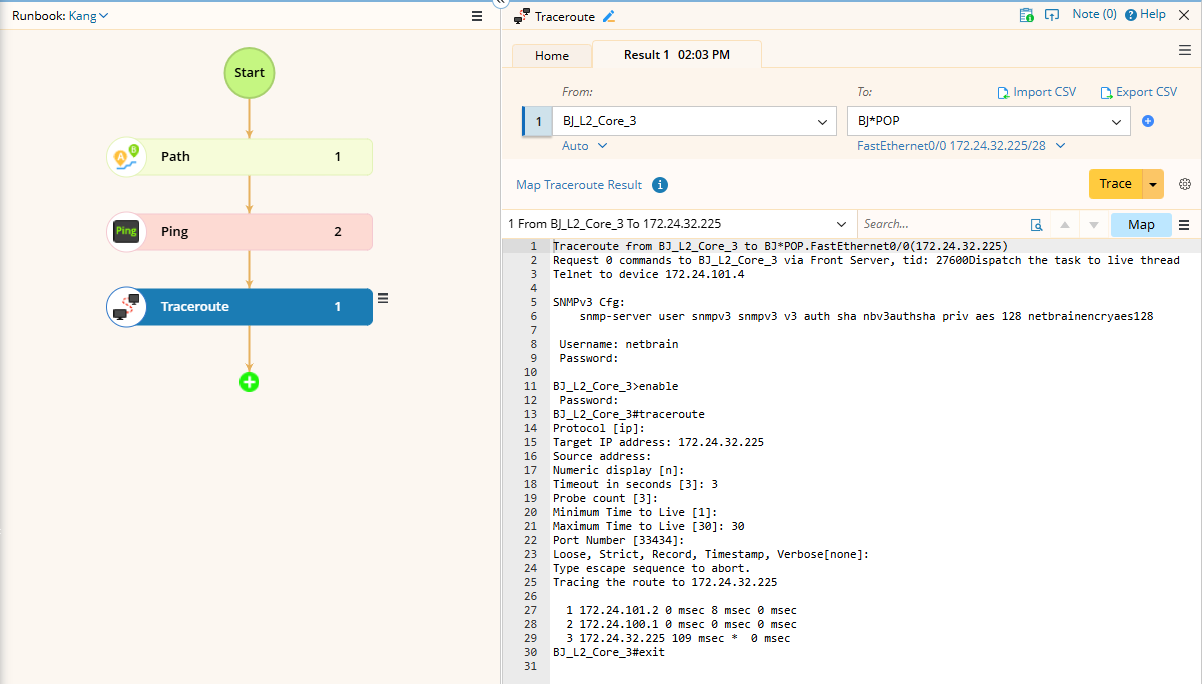Open the traceroute settings gear
This screenshot has height=684, width=1202.
coord(1185,184)
